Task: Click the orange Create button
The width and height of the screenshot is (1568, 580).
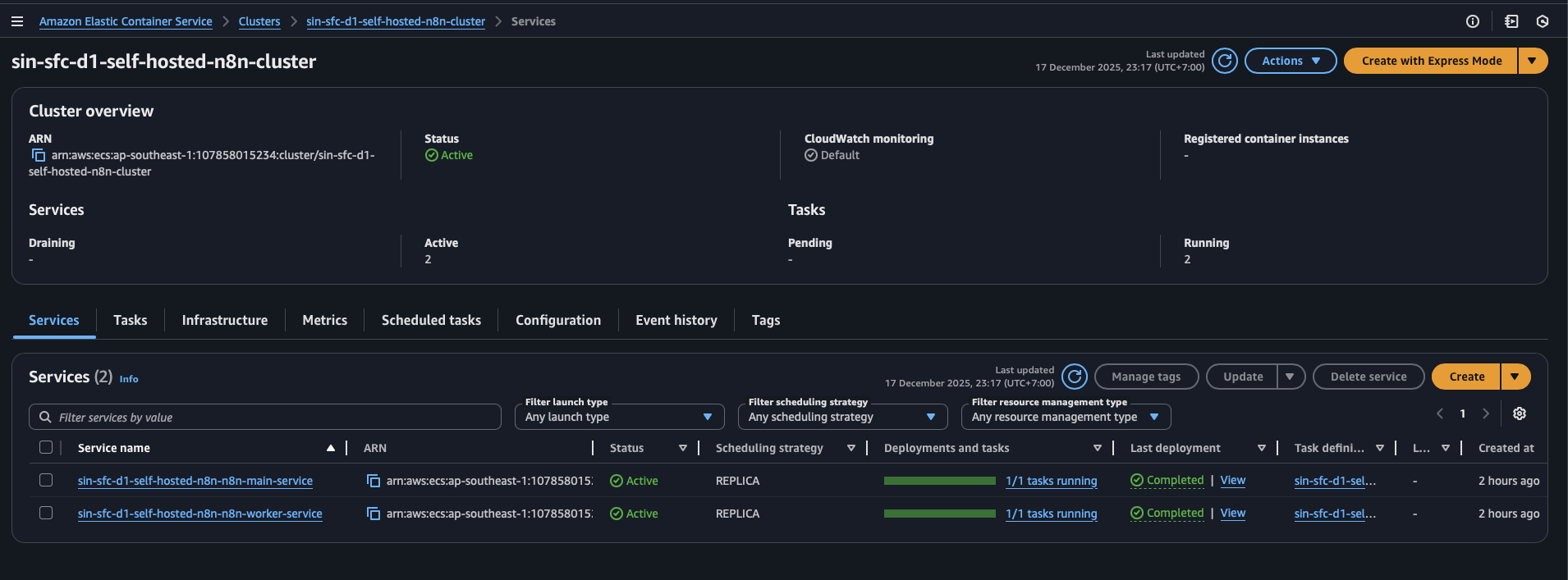Action: [1466, 377]
